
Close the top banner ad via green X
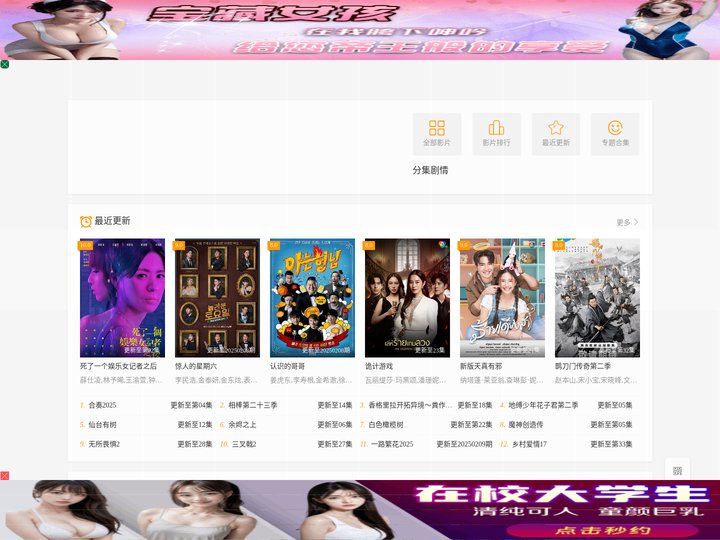(x=5, y=64)
